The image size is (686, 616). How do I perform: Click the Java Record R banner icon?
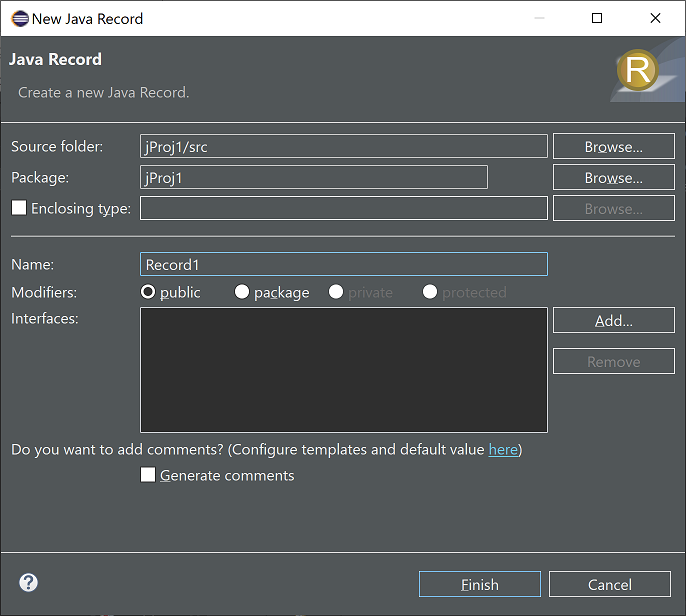tap(638, 70)
